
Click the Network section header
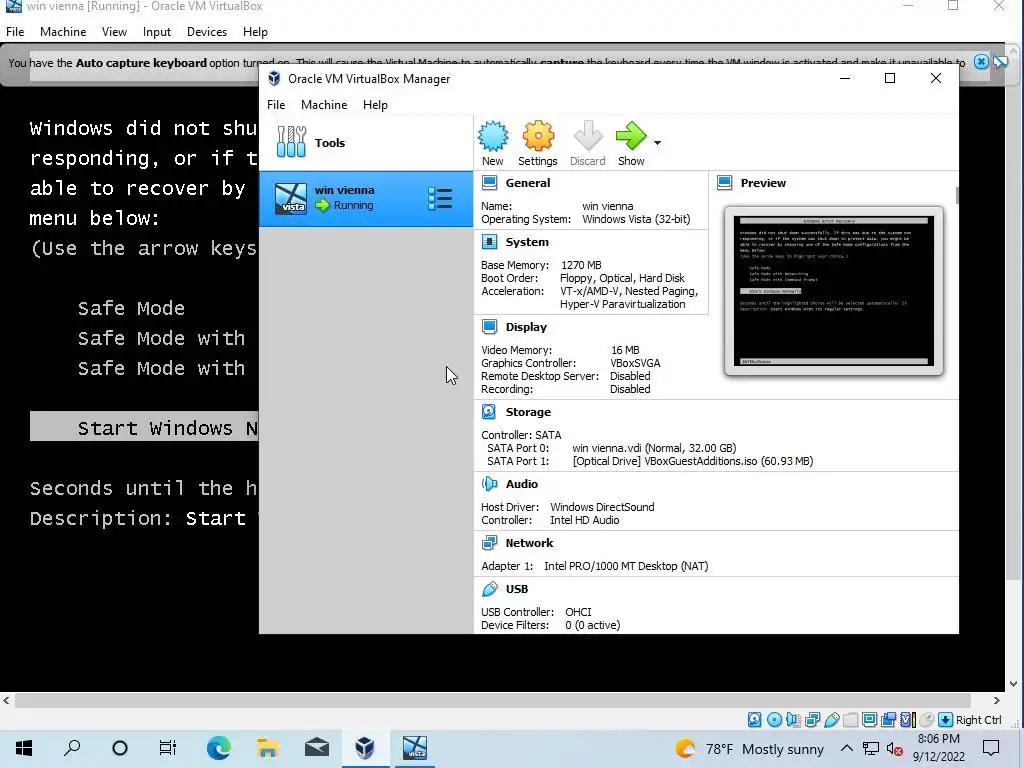pyautogui.click(x=529, y=543)
